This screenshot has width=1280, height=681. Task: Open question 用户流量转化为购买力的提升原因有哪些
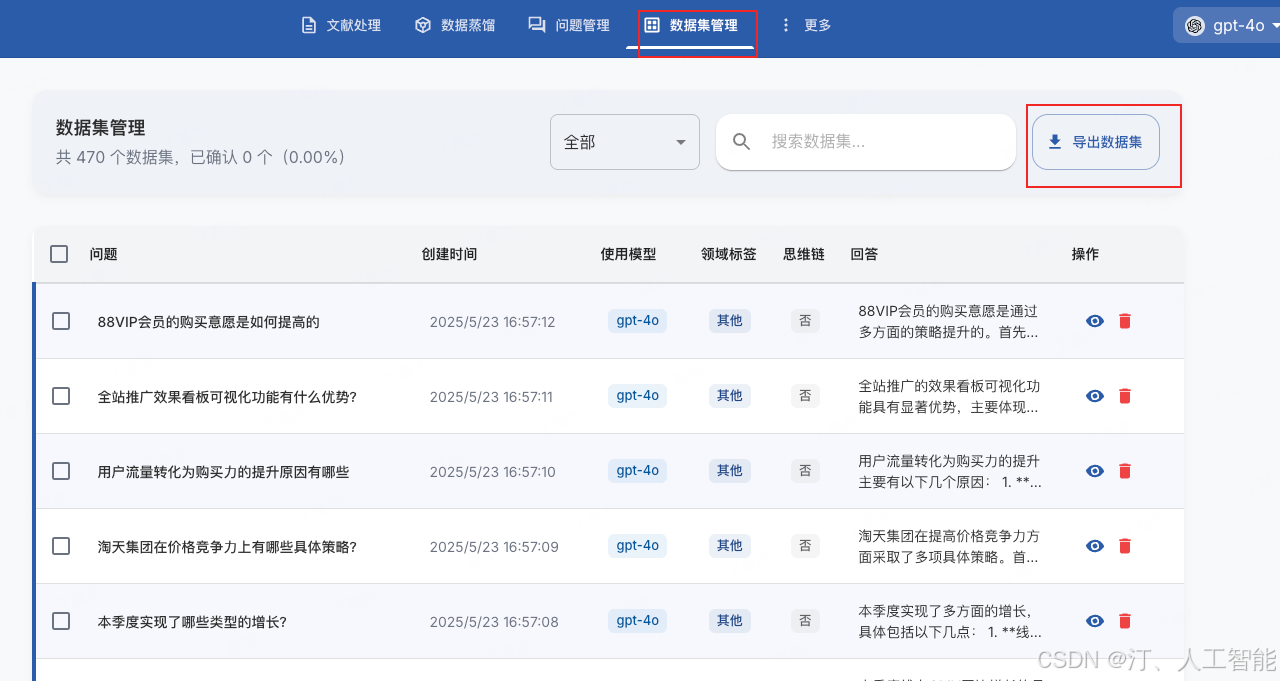(x=223, y=472)
